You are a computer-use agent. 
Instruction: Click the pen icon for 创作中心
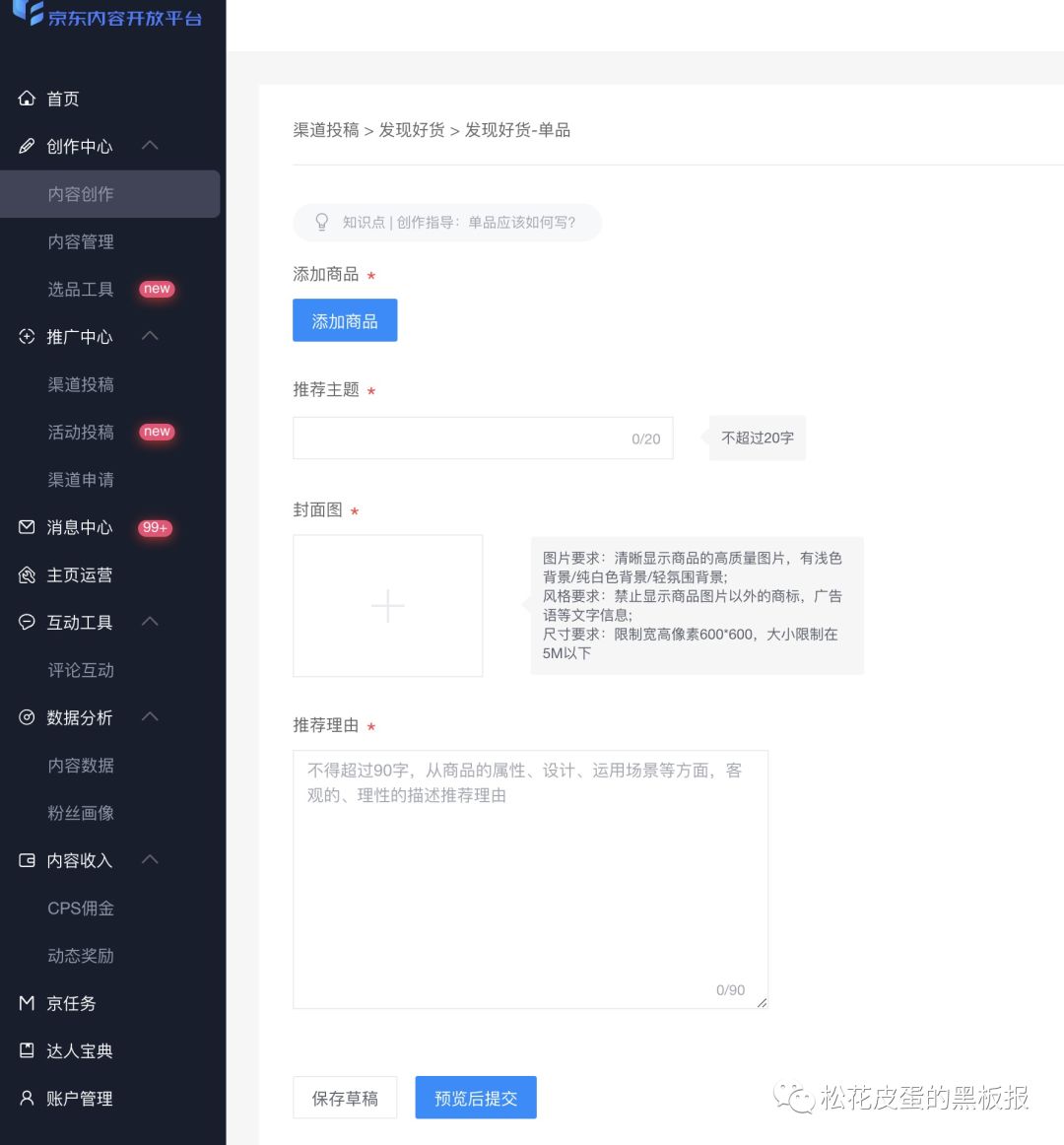point(27,146)
